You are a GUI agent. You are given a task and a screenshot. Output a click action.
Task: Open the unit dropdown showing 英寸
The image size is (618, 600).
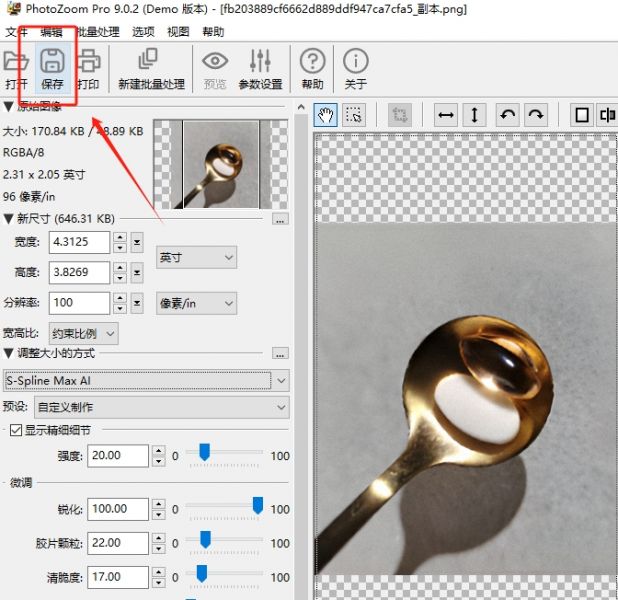click(196, 257)
